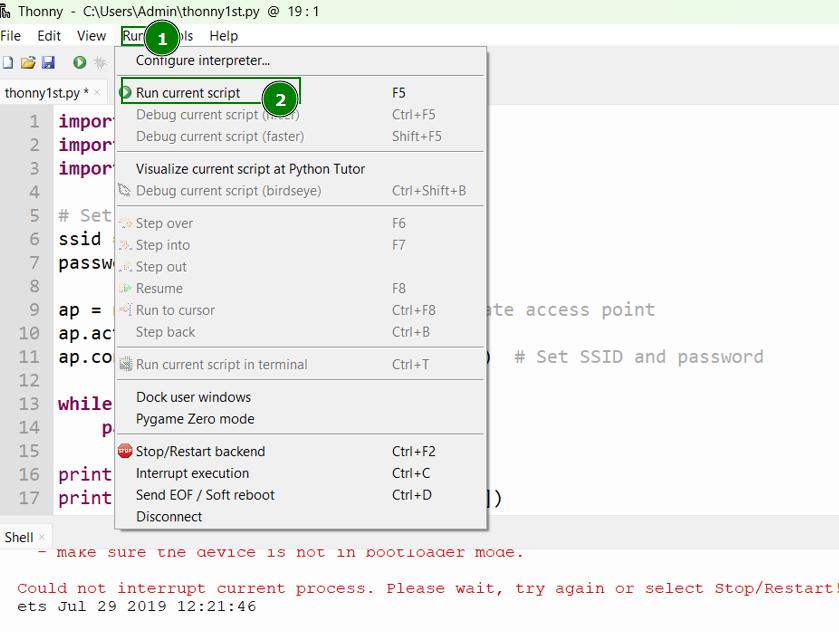Choose Step into menu entry
This screenshot has width=839, height=632.
tap(301, 245)
